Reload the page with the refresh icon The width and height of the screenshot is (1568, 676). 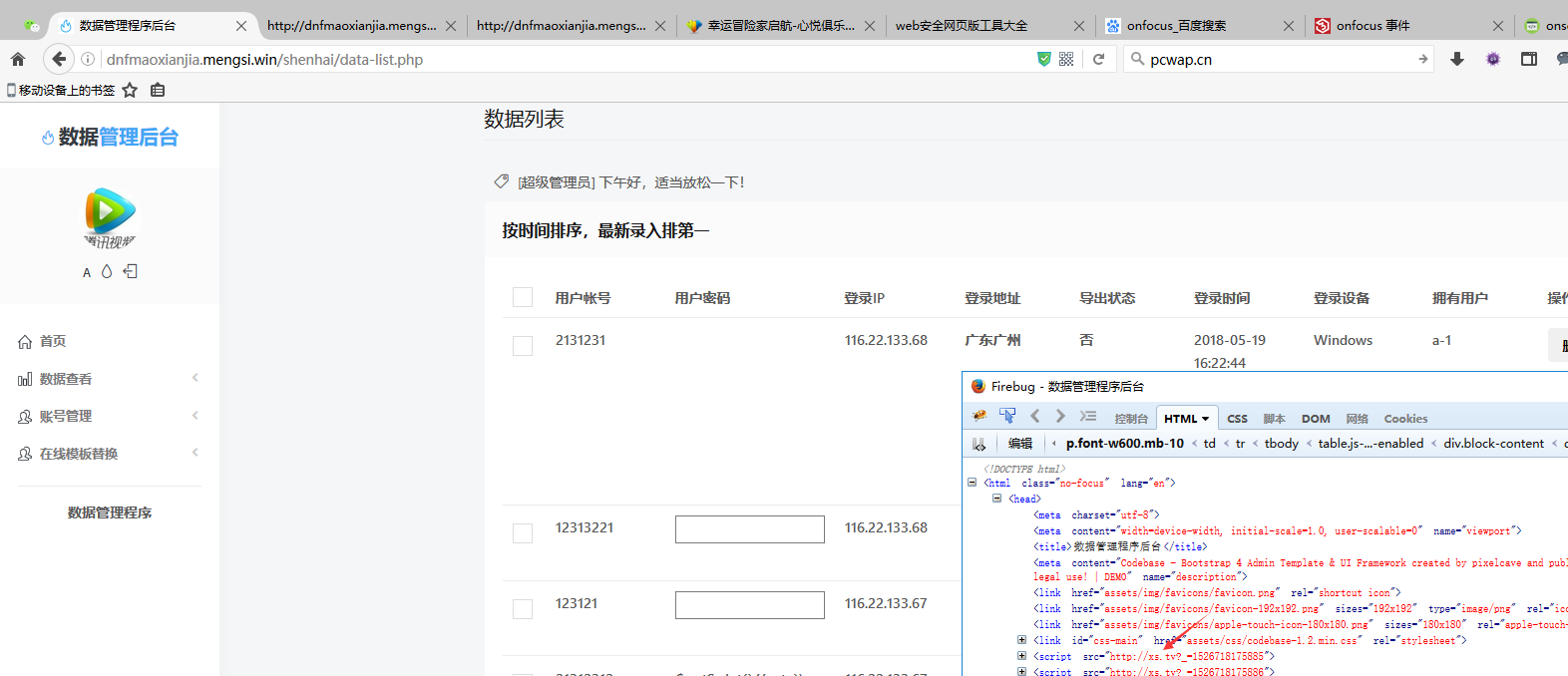[1098, 59]
